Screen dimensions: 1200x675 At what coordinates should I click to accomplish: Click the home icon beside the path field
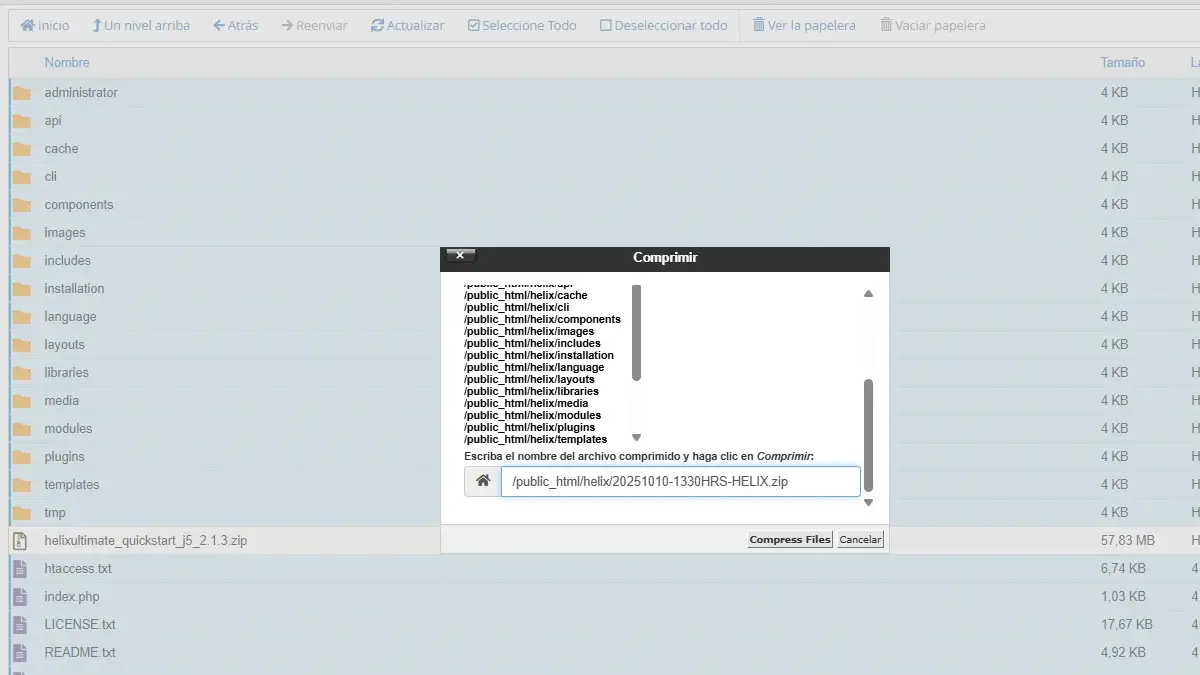point(483,482)
